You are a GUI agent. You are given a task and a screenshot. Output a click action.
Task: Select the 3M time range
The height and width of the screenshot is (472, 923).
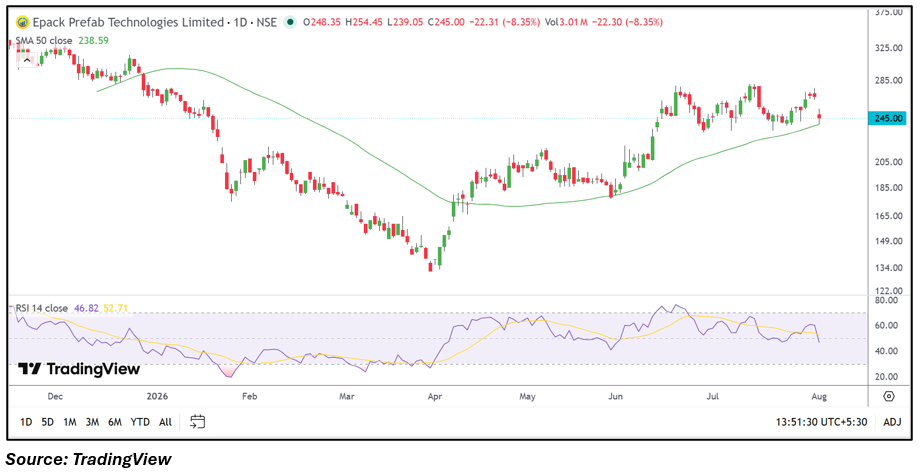92,422
